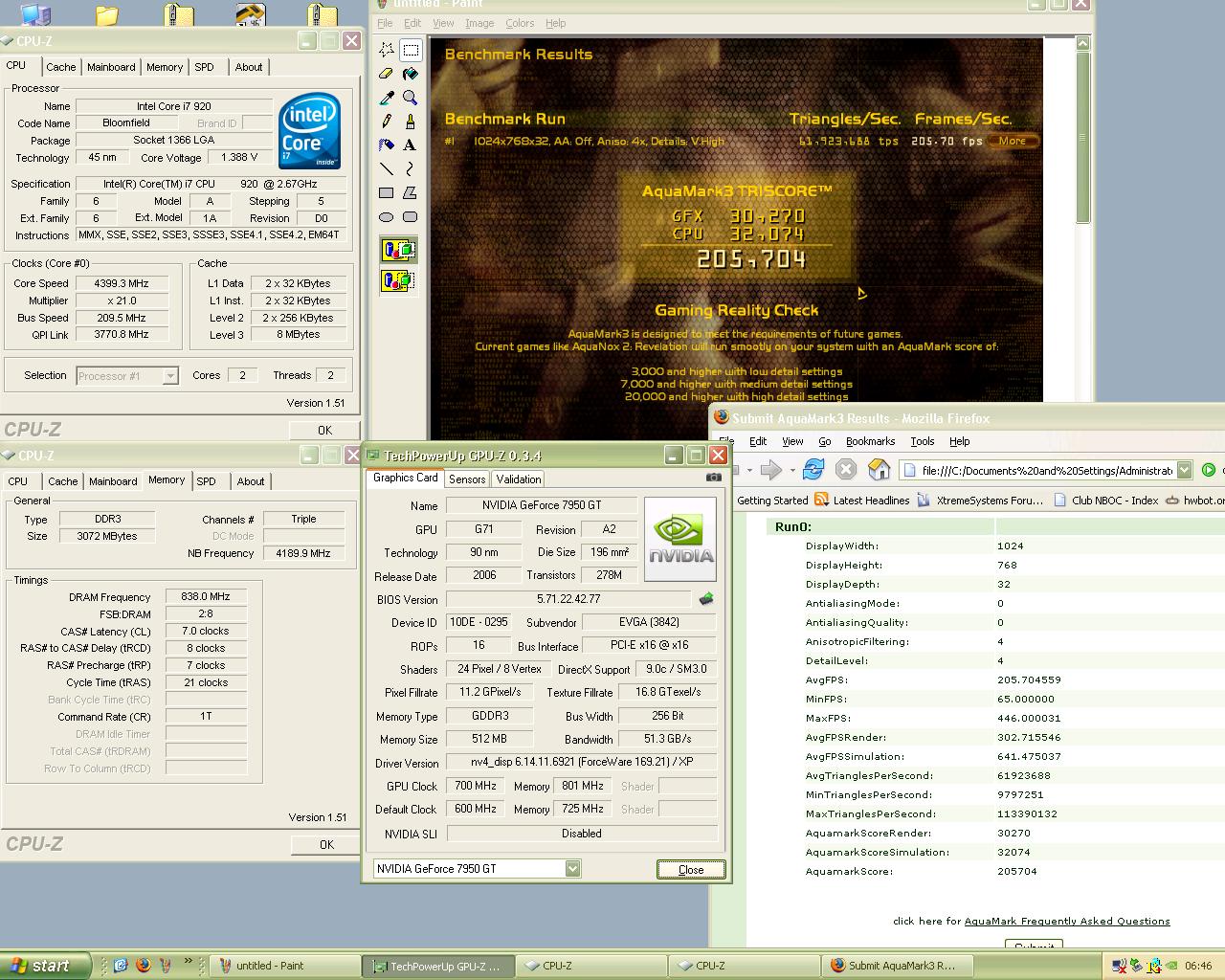Viewport: 1225px width, 980px height.
Task: Open the Colors menu in Paint
Action: point(520,23)
